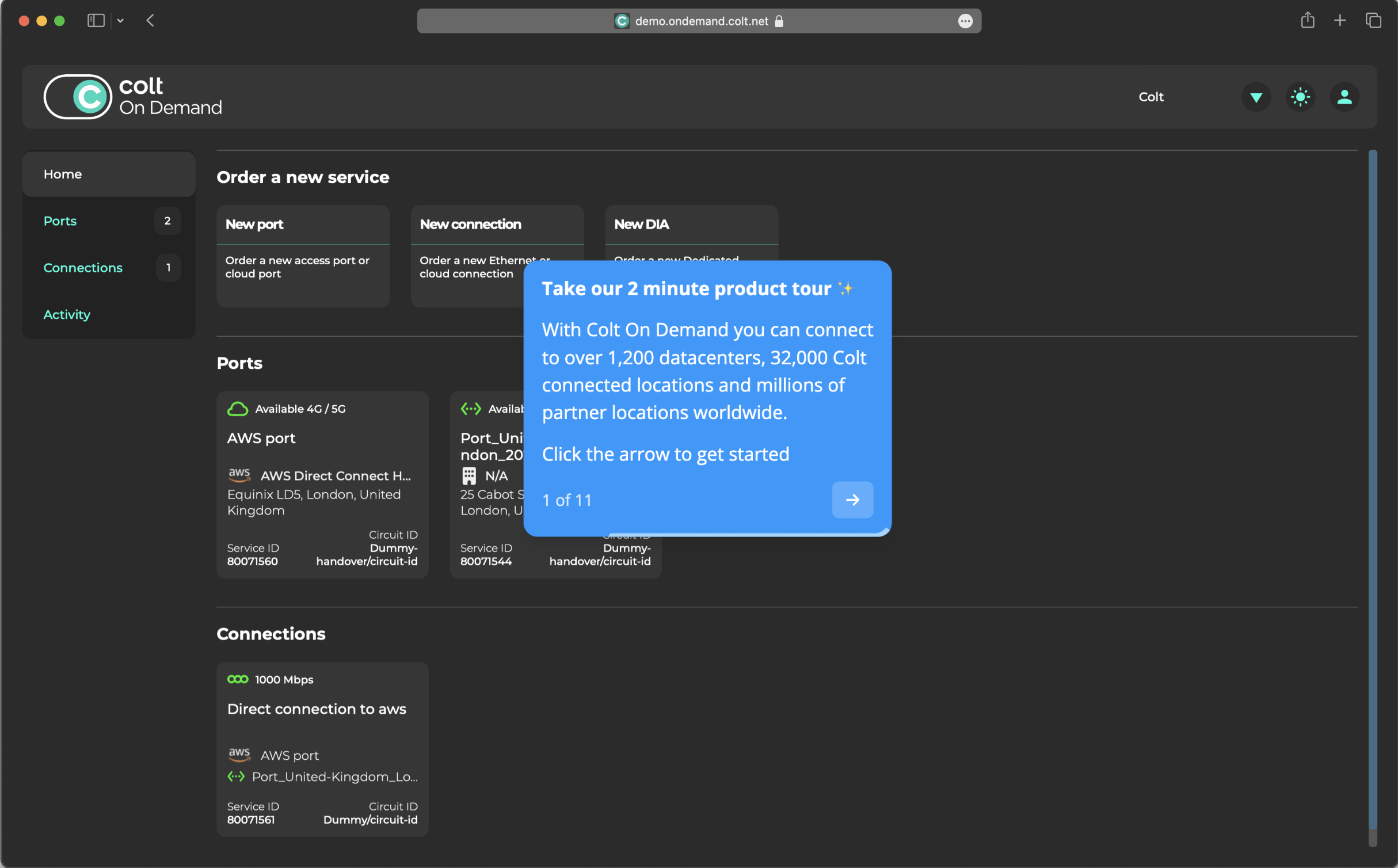Expand the Safari sidebar chevron dropdown
The image size is (1398, 868).
120,21
